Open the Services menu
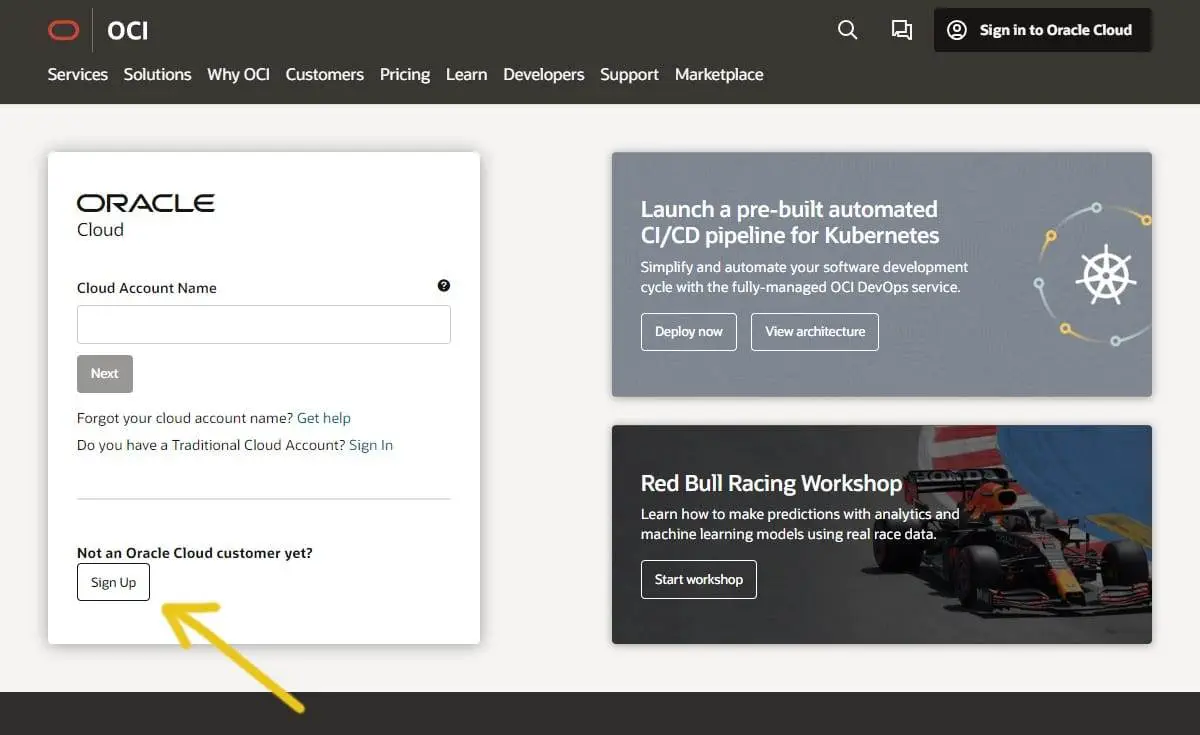The width and height of the screenshot is (1200, 735). click(77, 74)
